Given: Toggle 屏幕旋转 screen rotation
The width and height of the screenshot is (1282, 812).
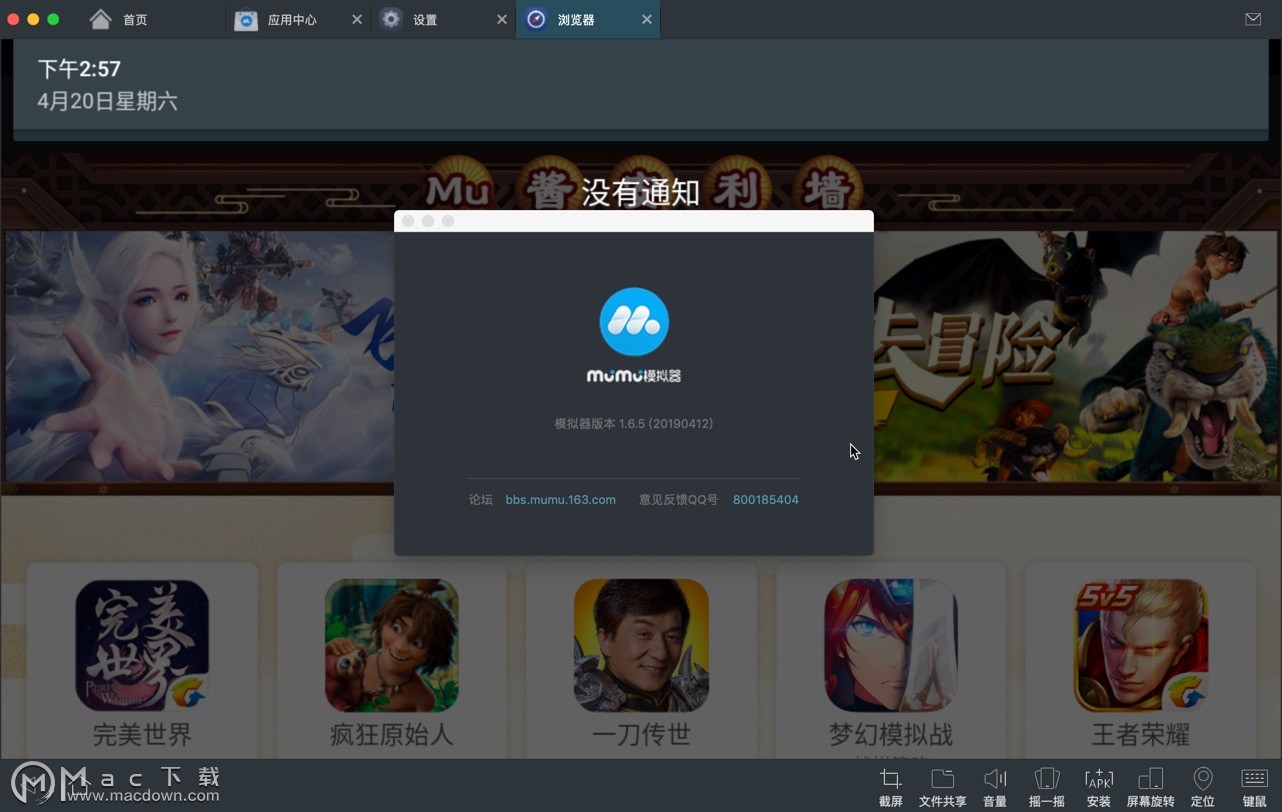Looking at the screenshot, I should [1151, 787].
